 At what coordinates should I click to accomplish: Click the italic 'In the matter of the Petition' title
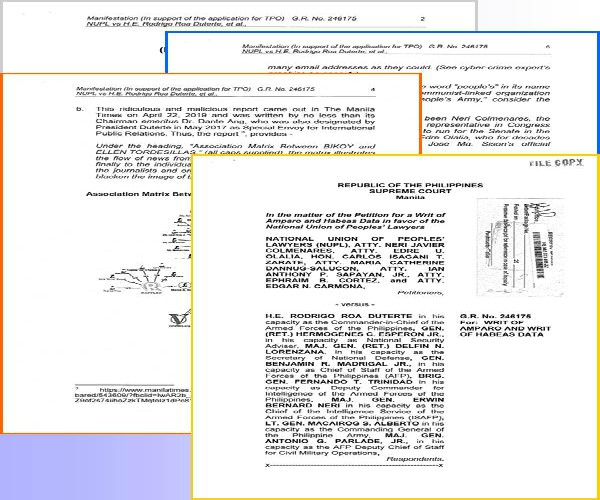355,221
